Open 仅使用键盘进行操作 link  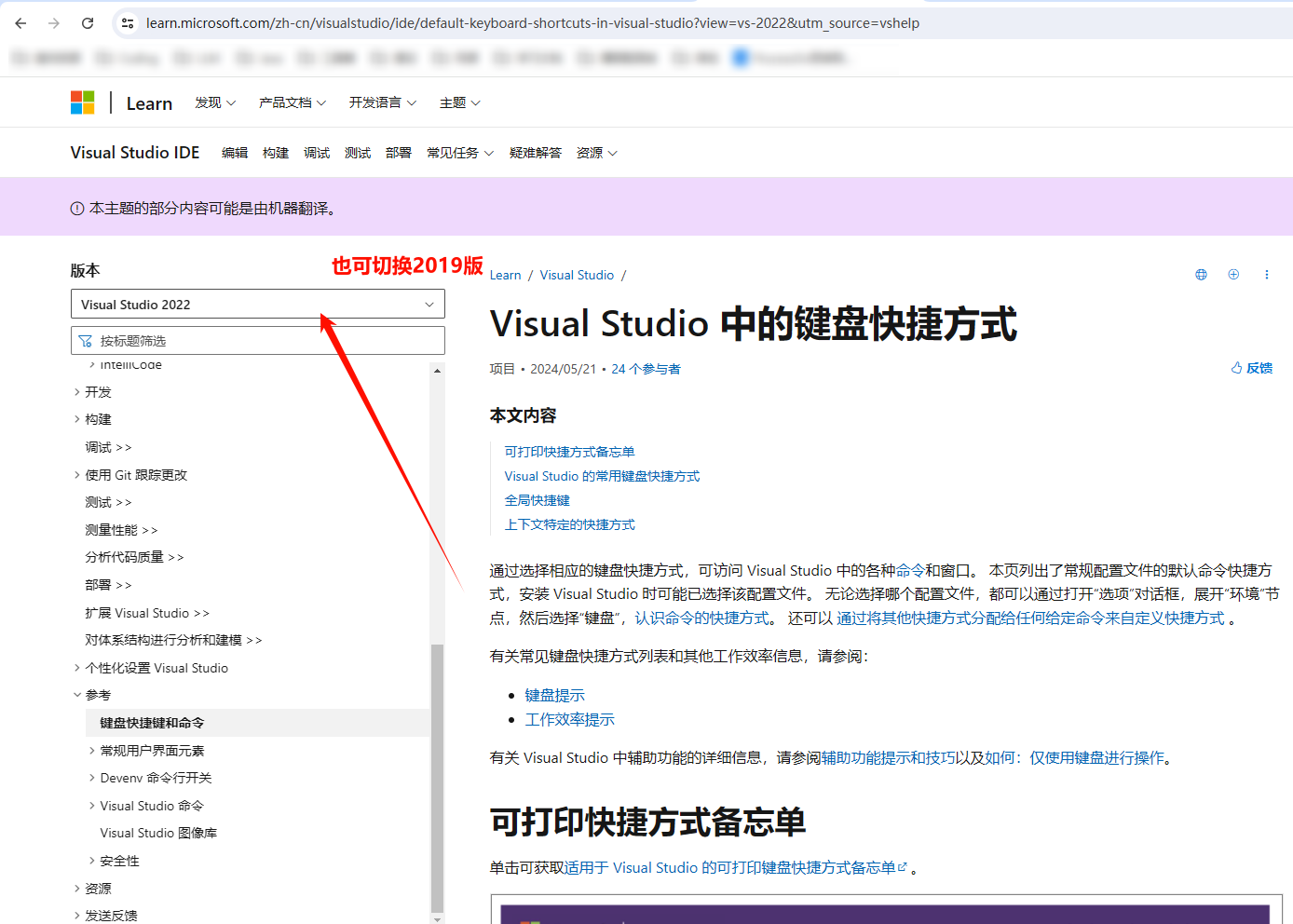click(1096, 758)
